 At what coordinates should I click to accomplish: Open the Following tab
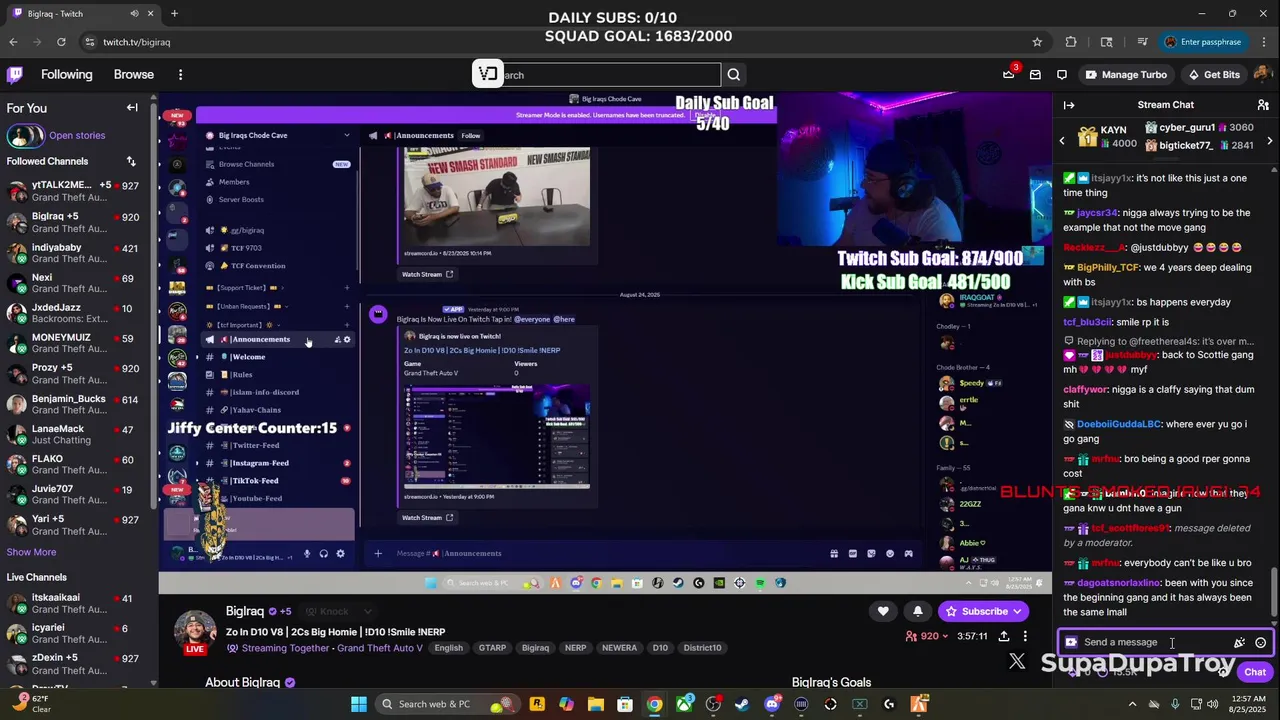click(66, 74)
